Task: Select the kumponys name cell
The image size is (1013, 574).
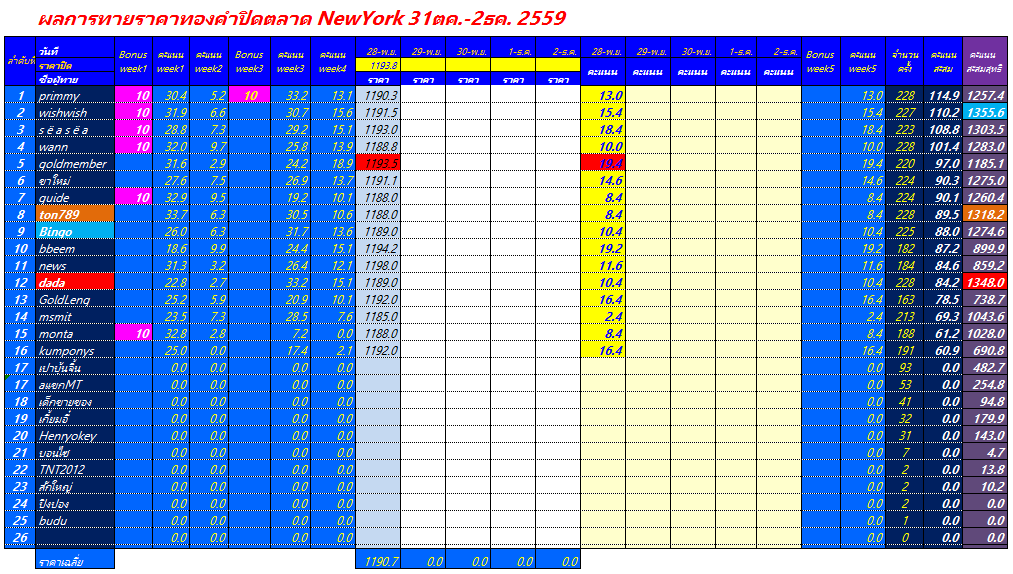Action: [x=75, y=350]
